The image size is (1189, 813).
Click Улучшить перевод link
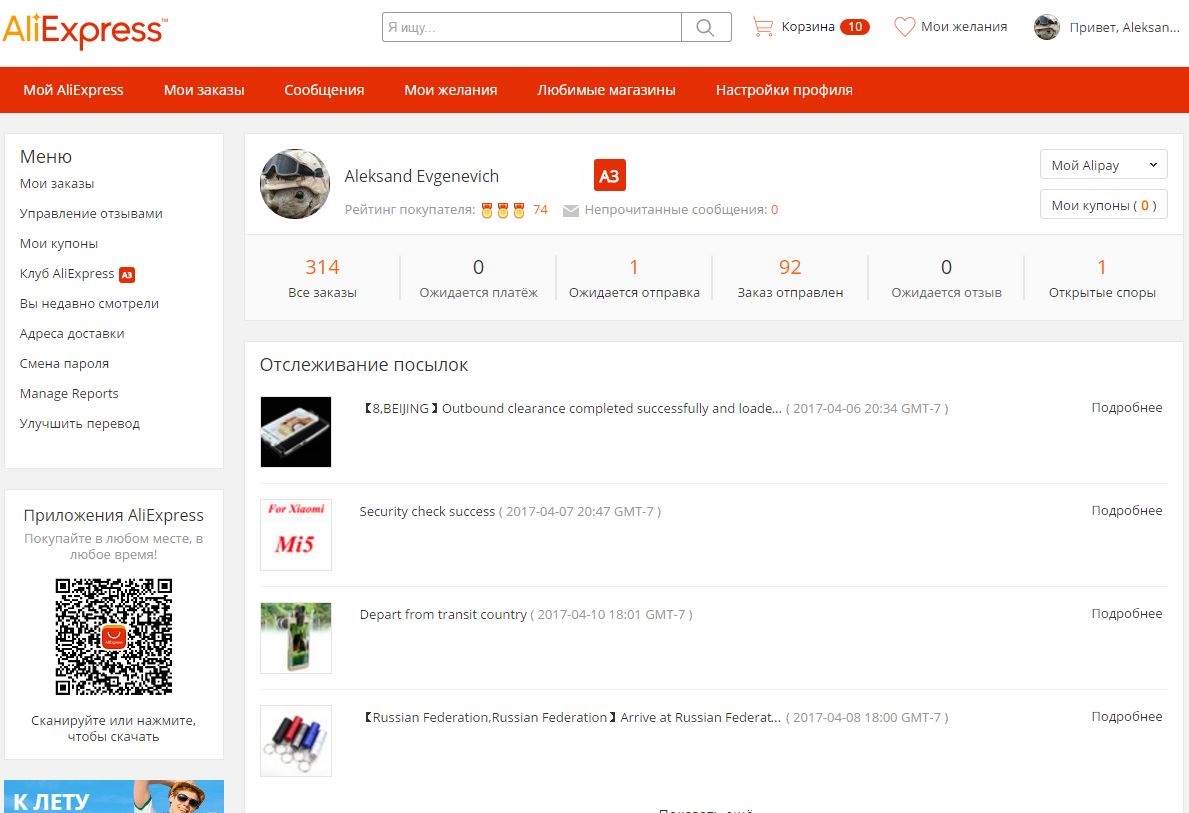tap(80, 423)
